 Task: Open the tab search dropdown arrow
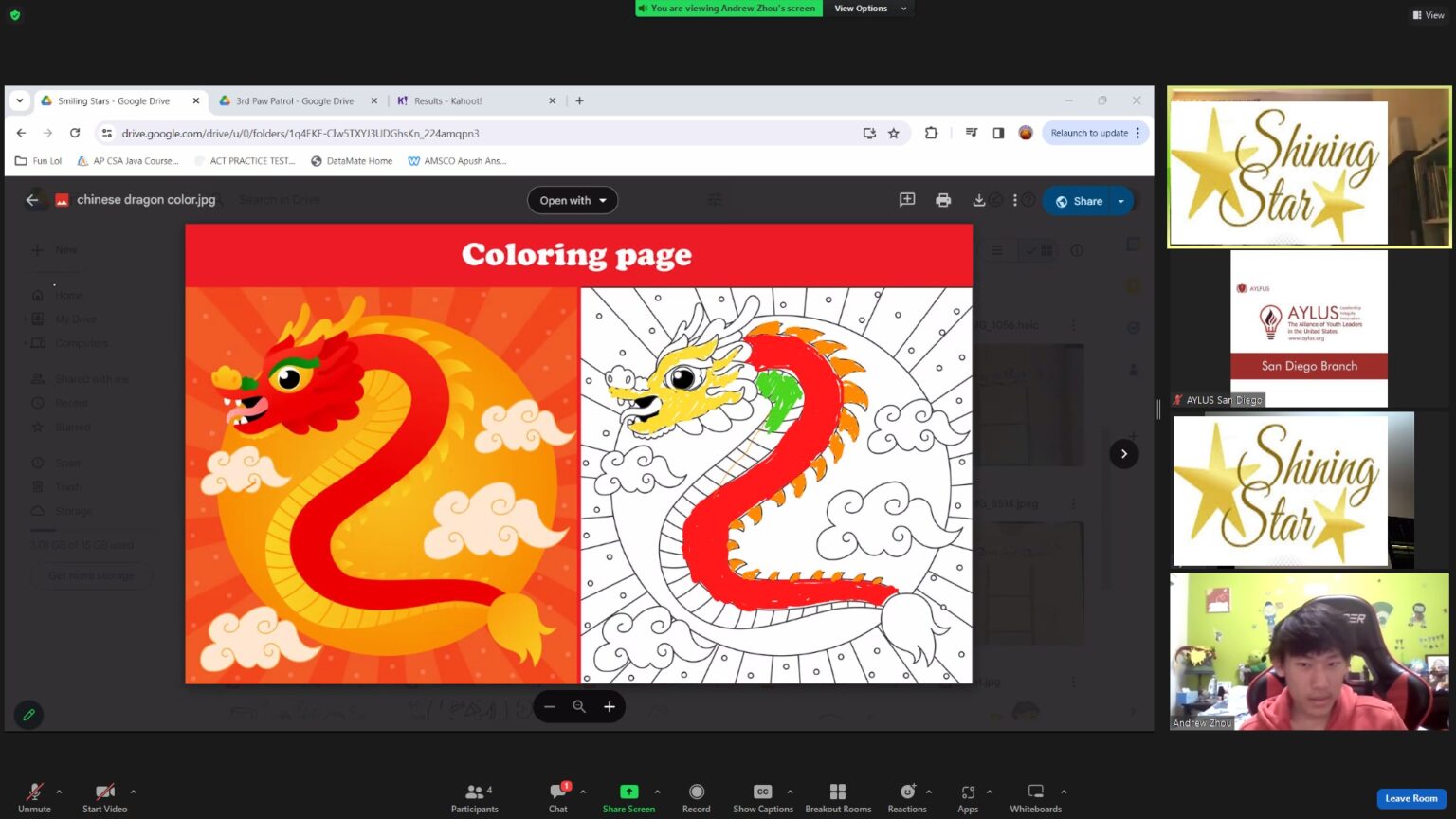20,100
